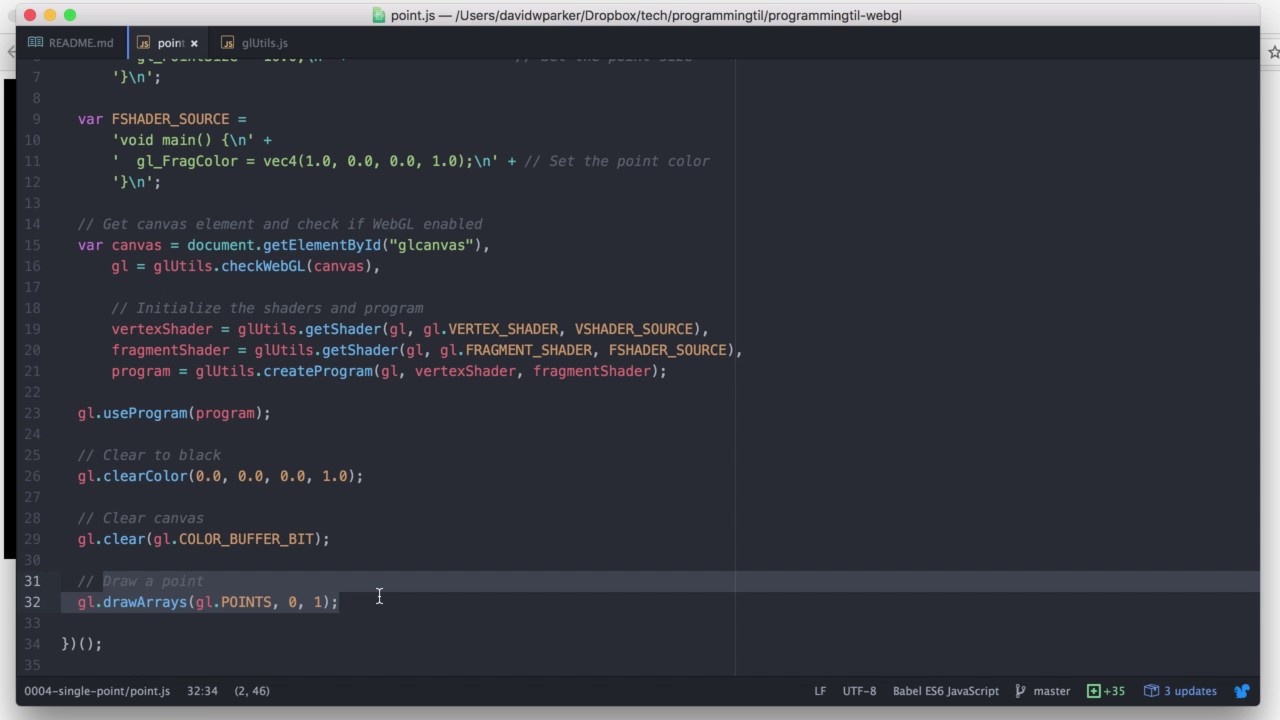The height and width of the screenshot is (720, 1280).
Task: Click the green plus diff icon
Action: pos(1093,691)
